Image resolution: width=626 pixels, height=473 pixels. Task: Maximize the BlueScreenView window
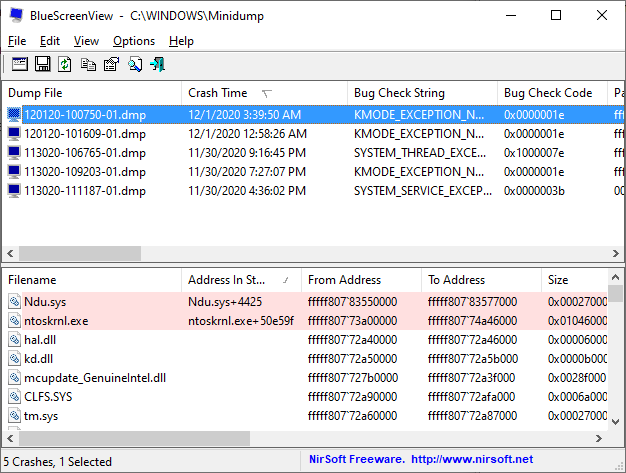tap(556, 15)
